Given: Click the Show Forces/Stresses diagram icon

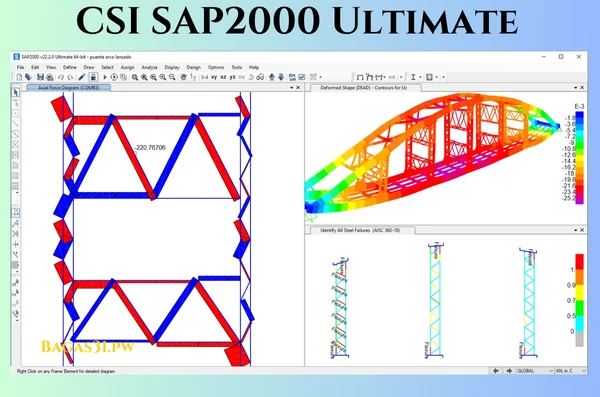Looking at the screenshot, I should [x=380, y=77].
